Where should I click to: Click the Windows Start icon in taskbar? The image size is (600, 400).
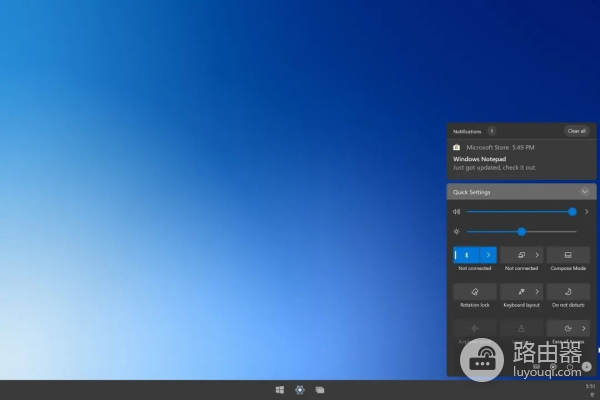280,389
